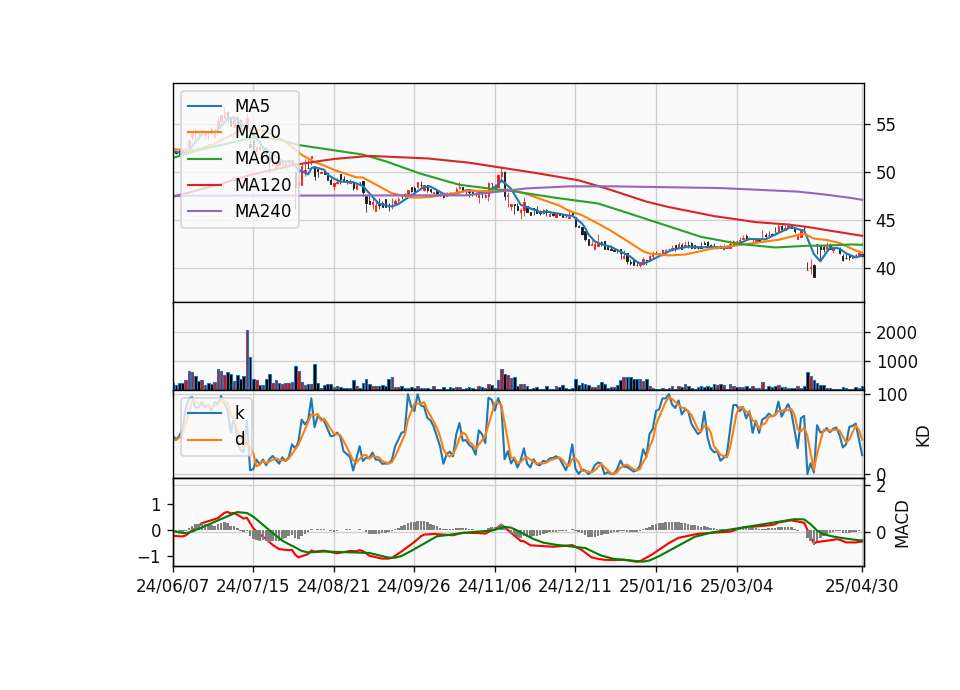Click the 25/03/04 date axis label

tap(737, 586)
